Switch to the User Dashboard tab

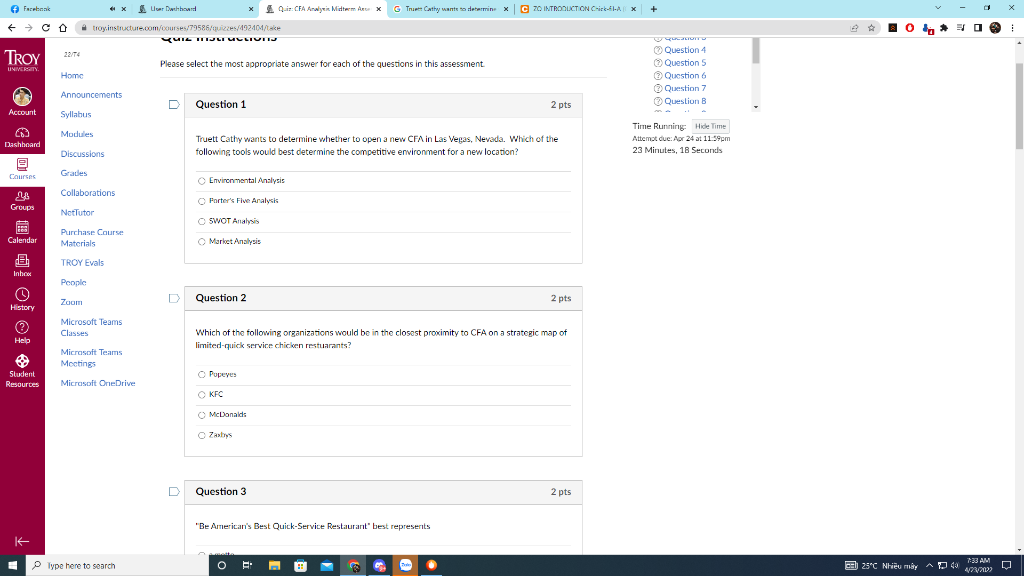click(x=196, y=9)
